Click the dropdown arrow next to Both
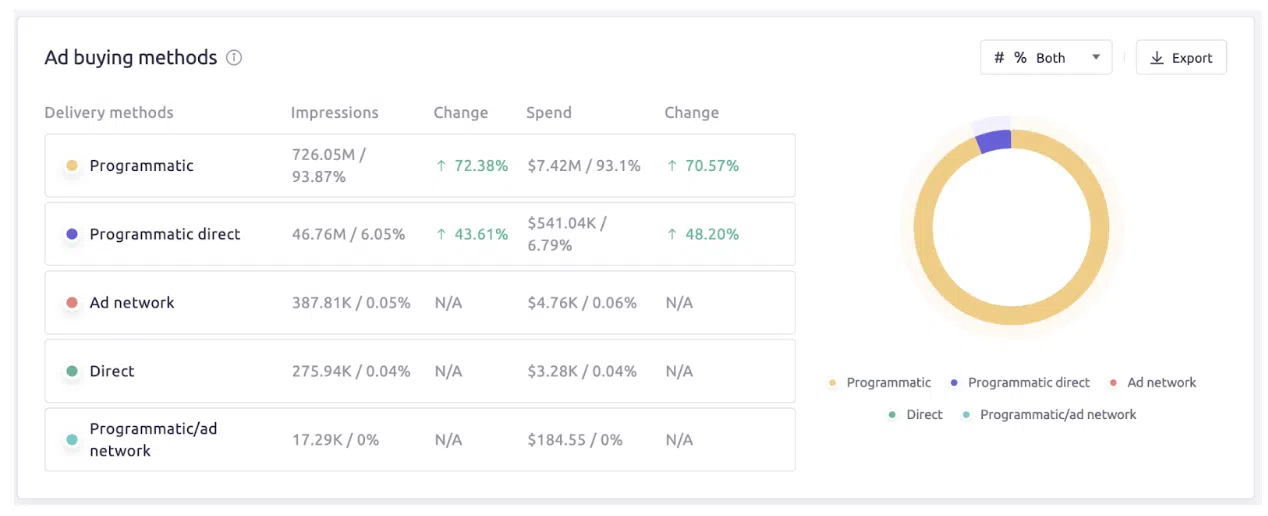Image resolution: width=1268 pixels, height=516 pixels. pos(1096,58)
